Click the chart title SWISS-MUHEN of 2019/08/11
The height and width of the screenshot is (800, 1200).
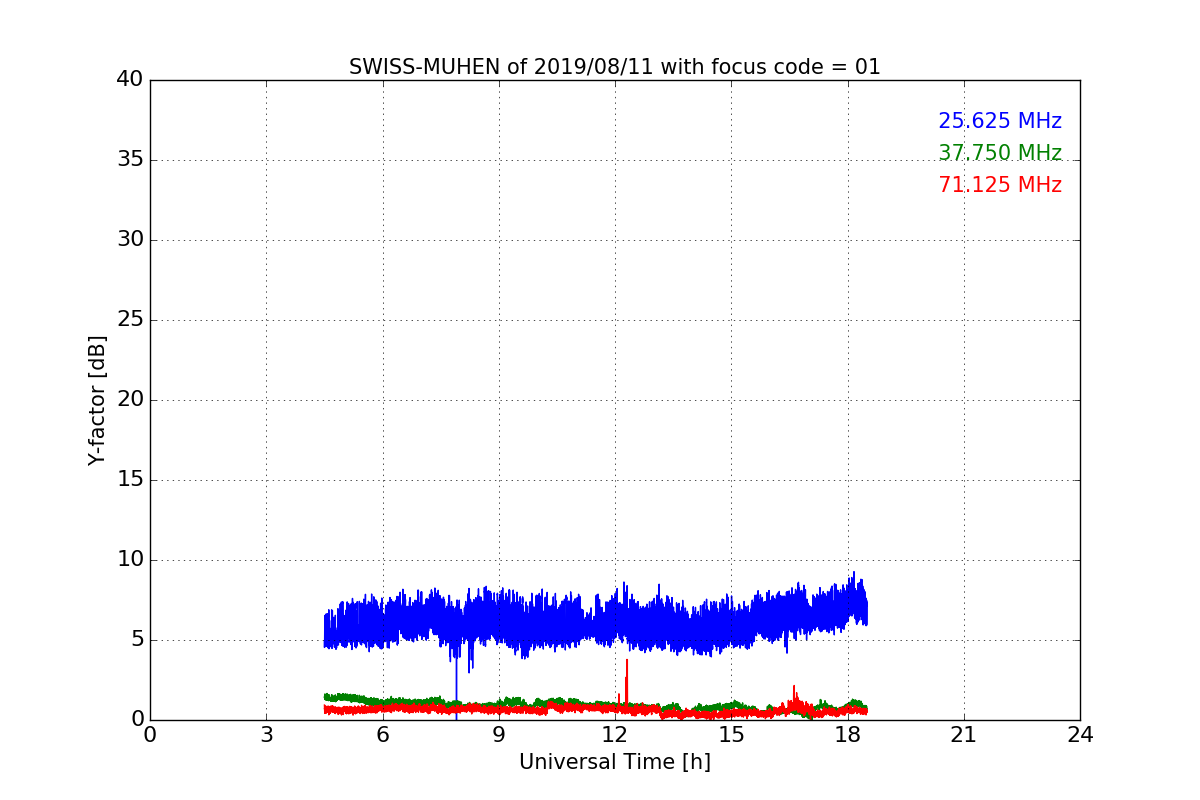pos(615,67)
